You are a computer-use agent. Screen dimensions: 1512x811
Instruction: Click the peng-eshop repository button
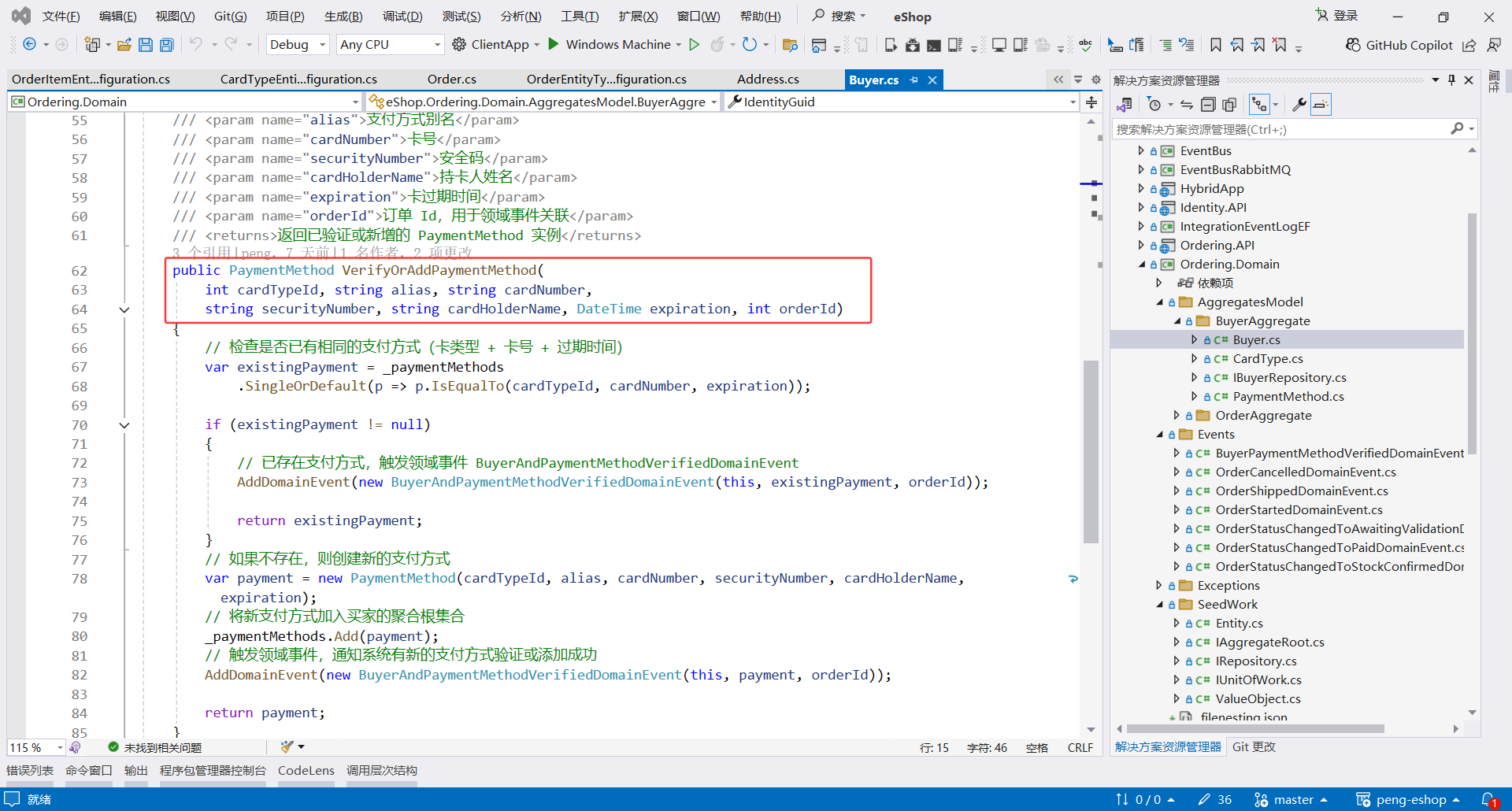[1408, 800]
